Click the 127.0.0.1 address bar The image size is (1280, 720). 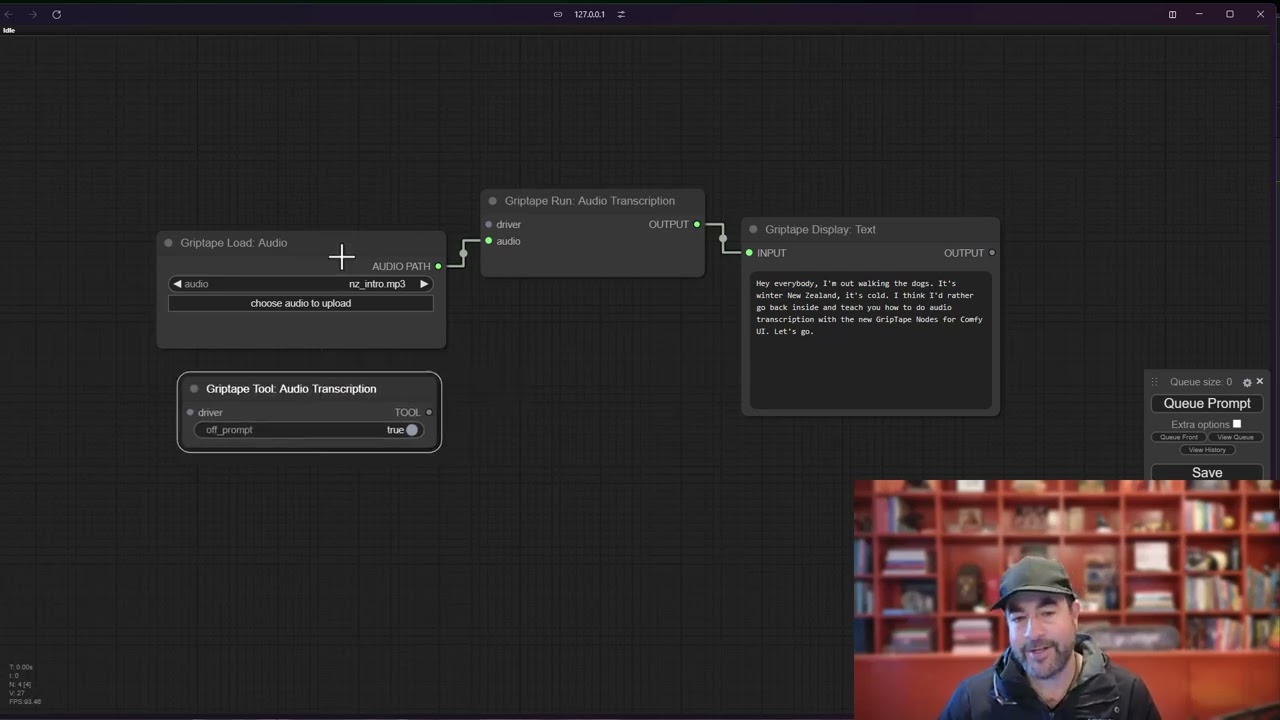[590, 14]
